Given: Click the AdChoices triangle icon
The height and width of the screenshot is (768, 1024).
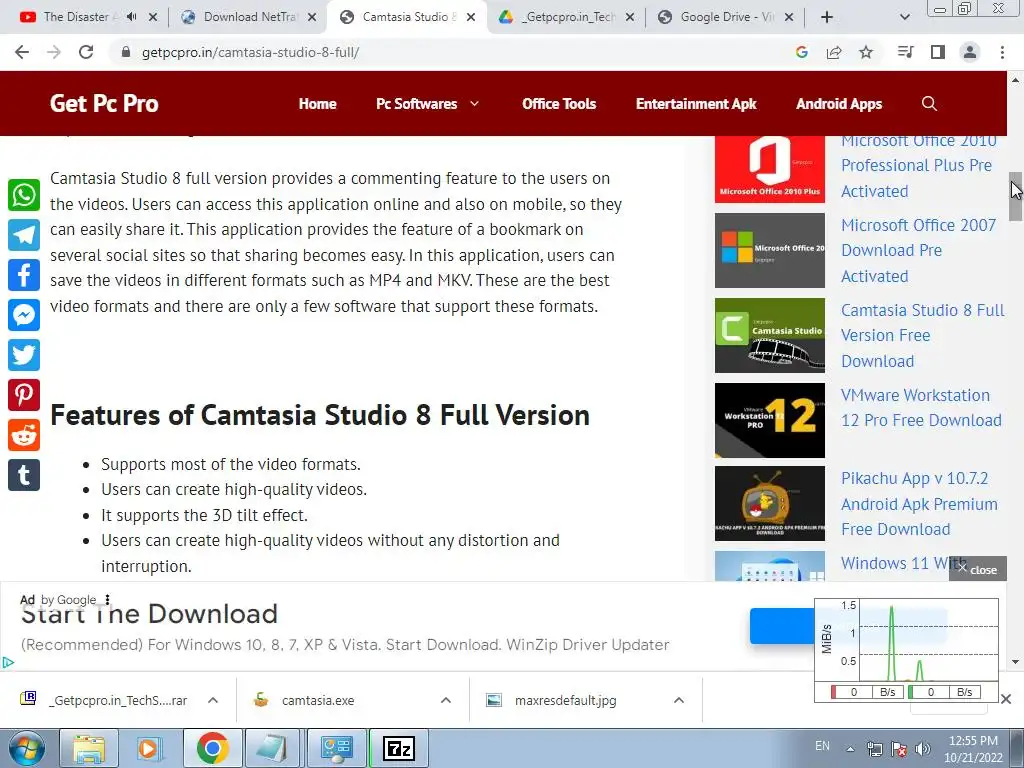Looking at the screenshot, I should point(8,662).
